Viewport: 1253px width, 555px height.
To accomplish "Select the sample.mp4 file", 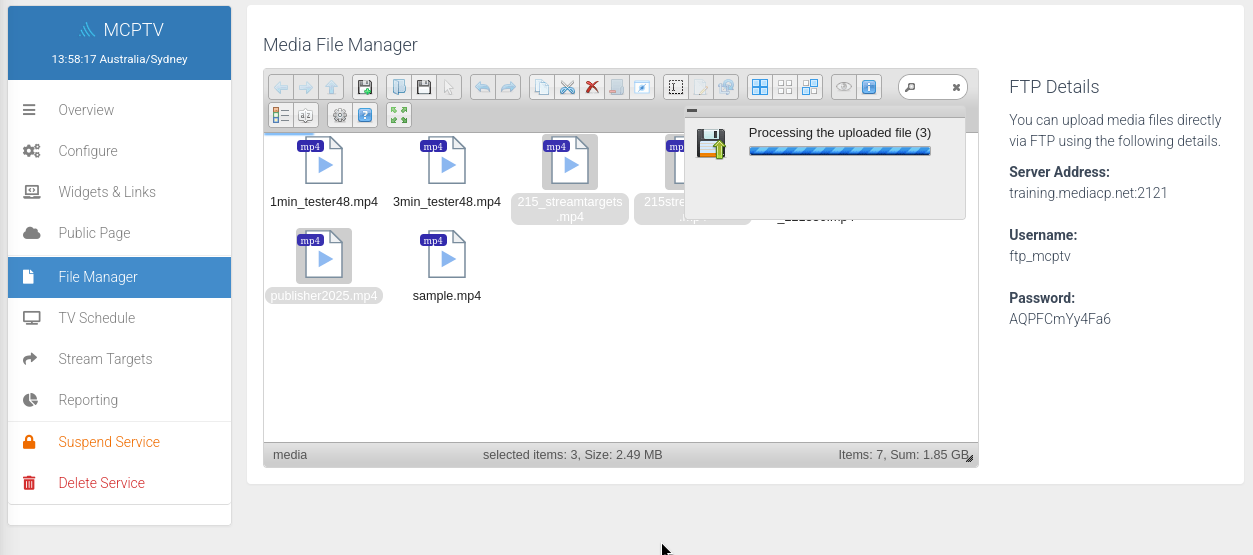I will (447, 267).
